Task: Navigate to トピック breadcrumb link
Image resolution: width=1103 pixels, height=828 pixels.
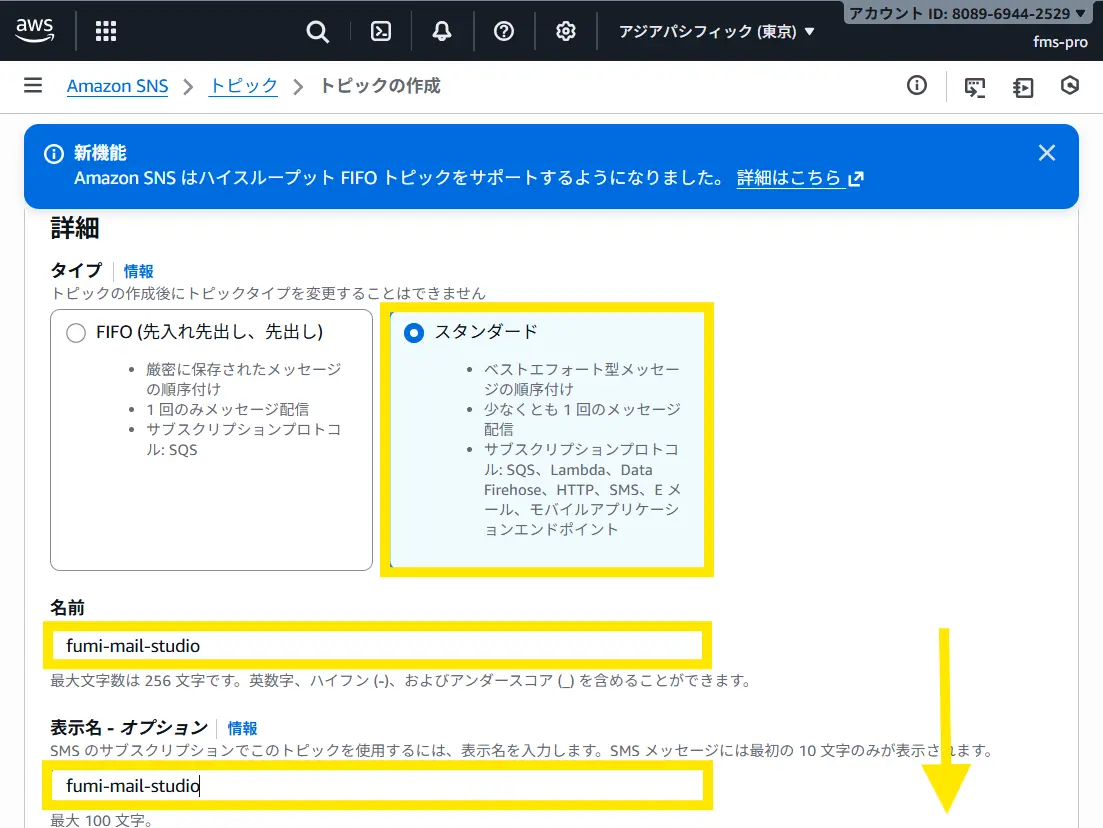Action: tap(243, 86)
